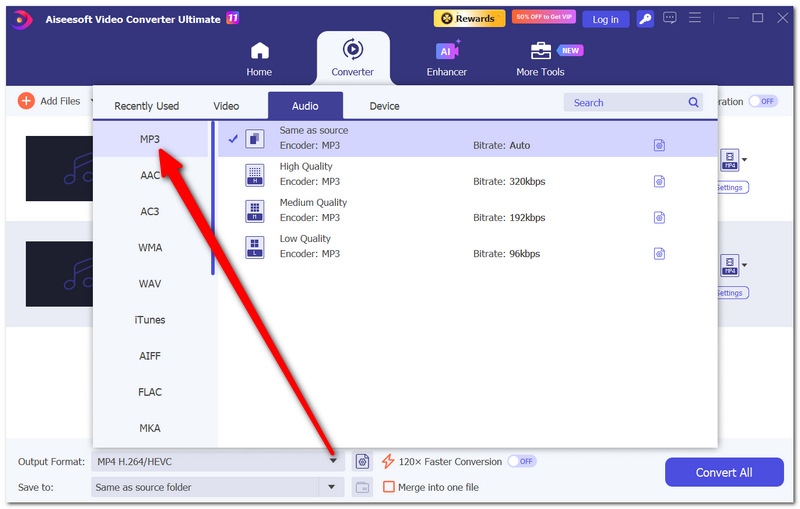Click the Log in button
The image size is (800, 509).
click(x=605, y=19)
